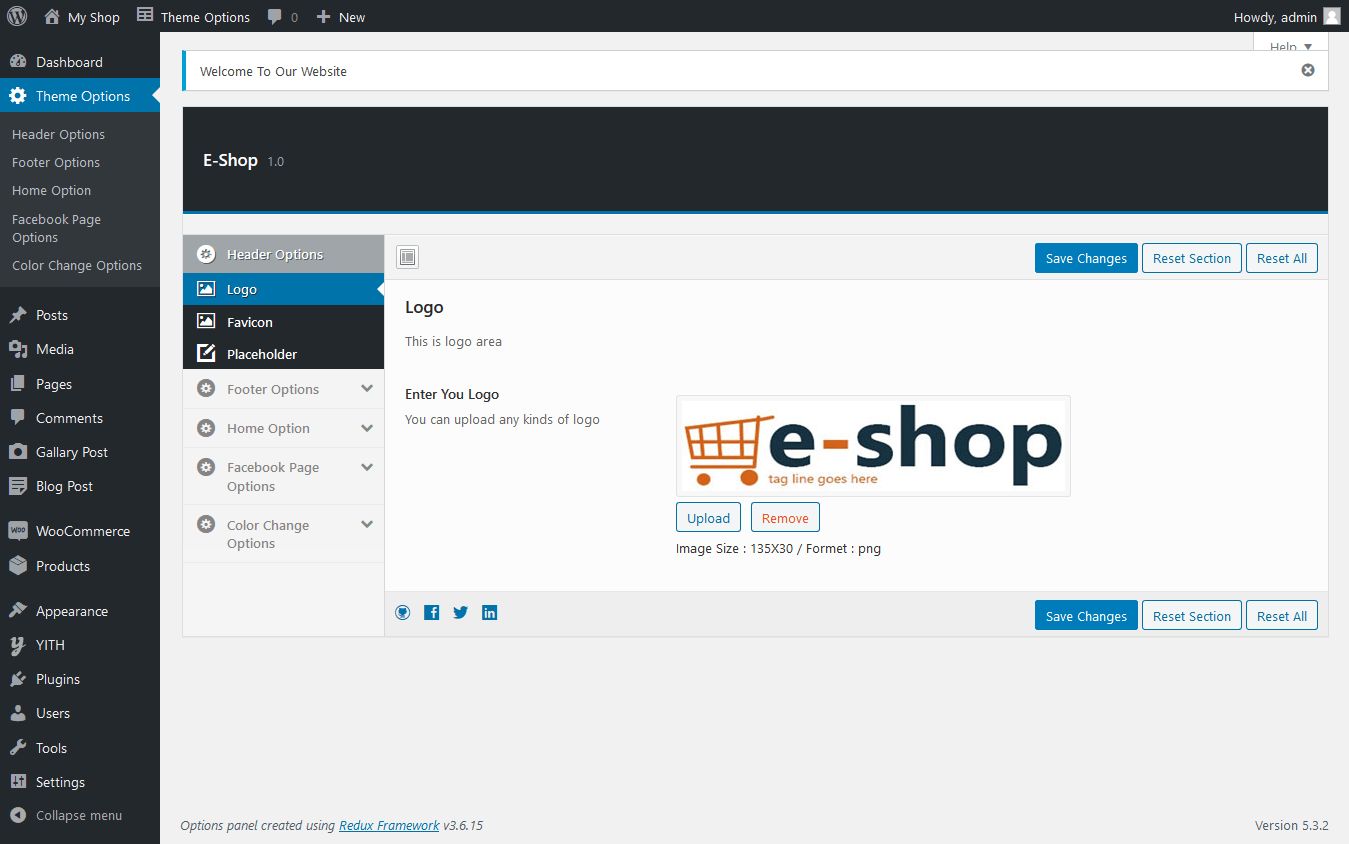Remove the current logo
The image size is (1349, 844).
785,518
